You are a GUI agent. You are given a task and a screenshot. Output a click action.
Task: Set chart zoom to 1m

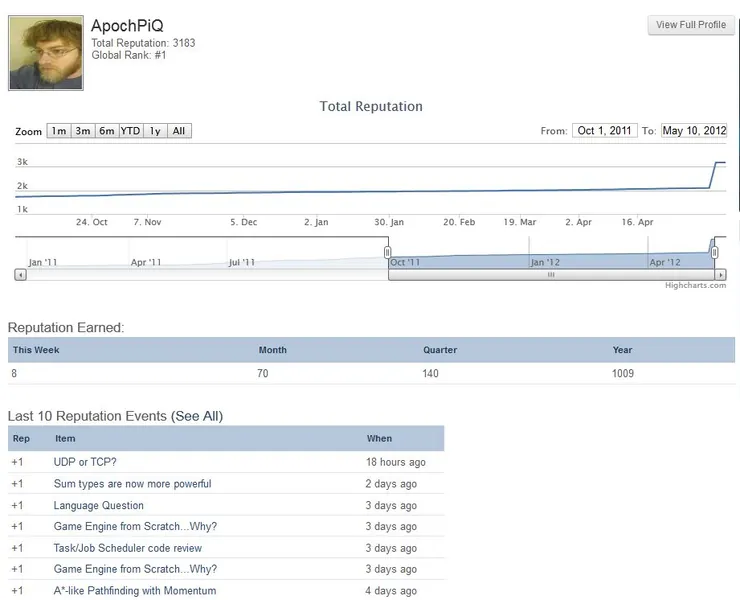coord(59,131)
